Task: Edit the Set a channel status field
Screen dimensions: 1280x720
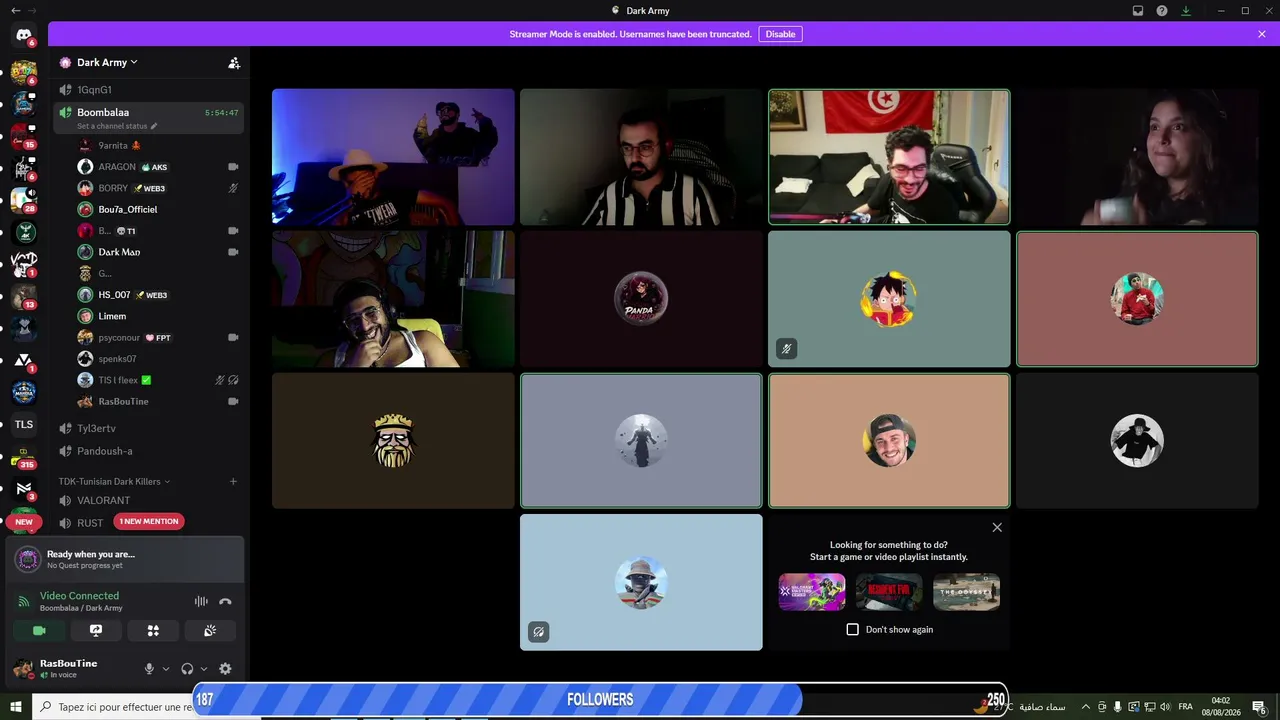Action: point(117,126)
